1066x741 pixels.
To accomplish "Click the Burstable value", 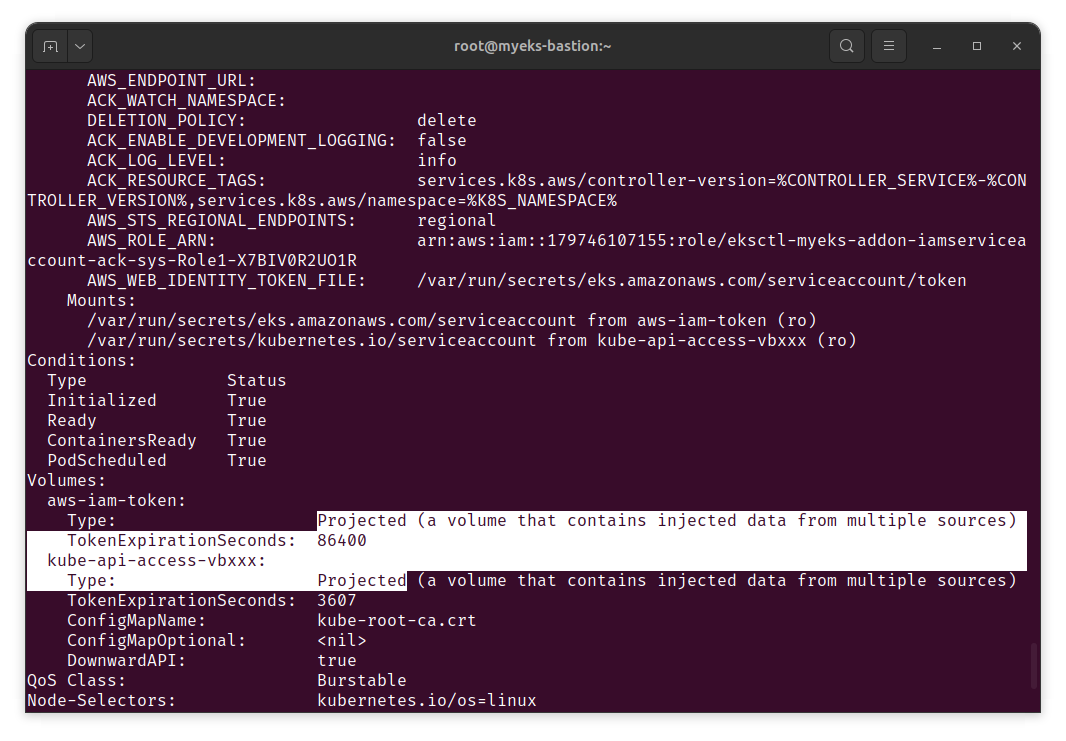I will tap(362, 680).
